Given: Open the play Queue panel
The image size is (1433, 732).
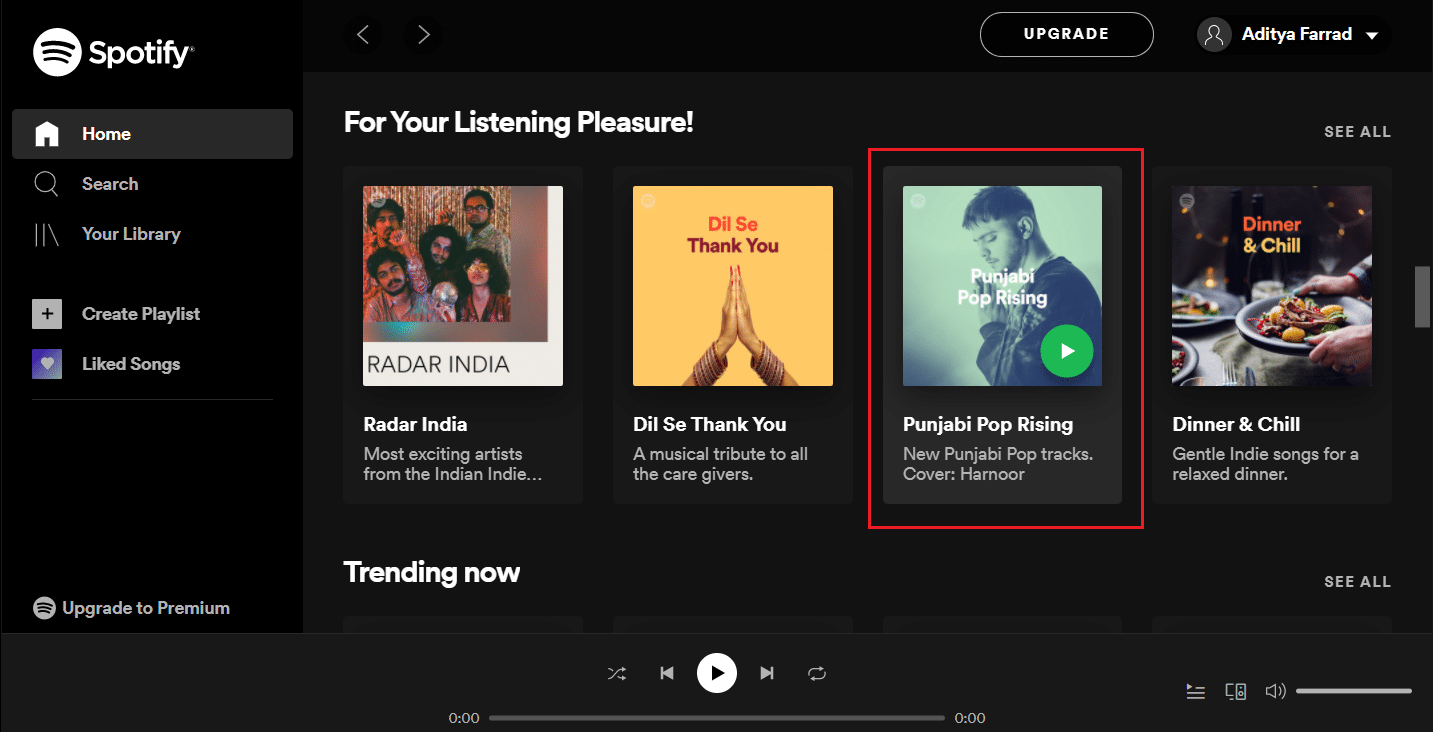Looking at the screenshot, I should 1195,690.
